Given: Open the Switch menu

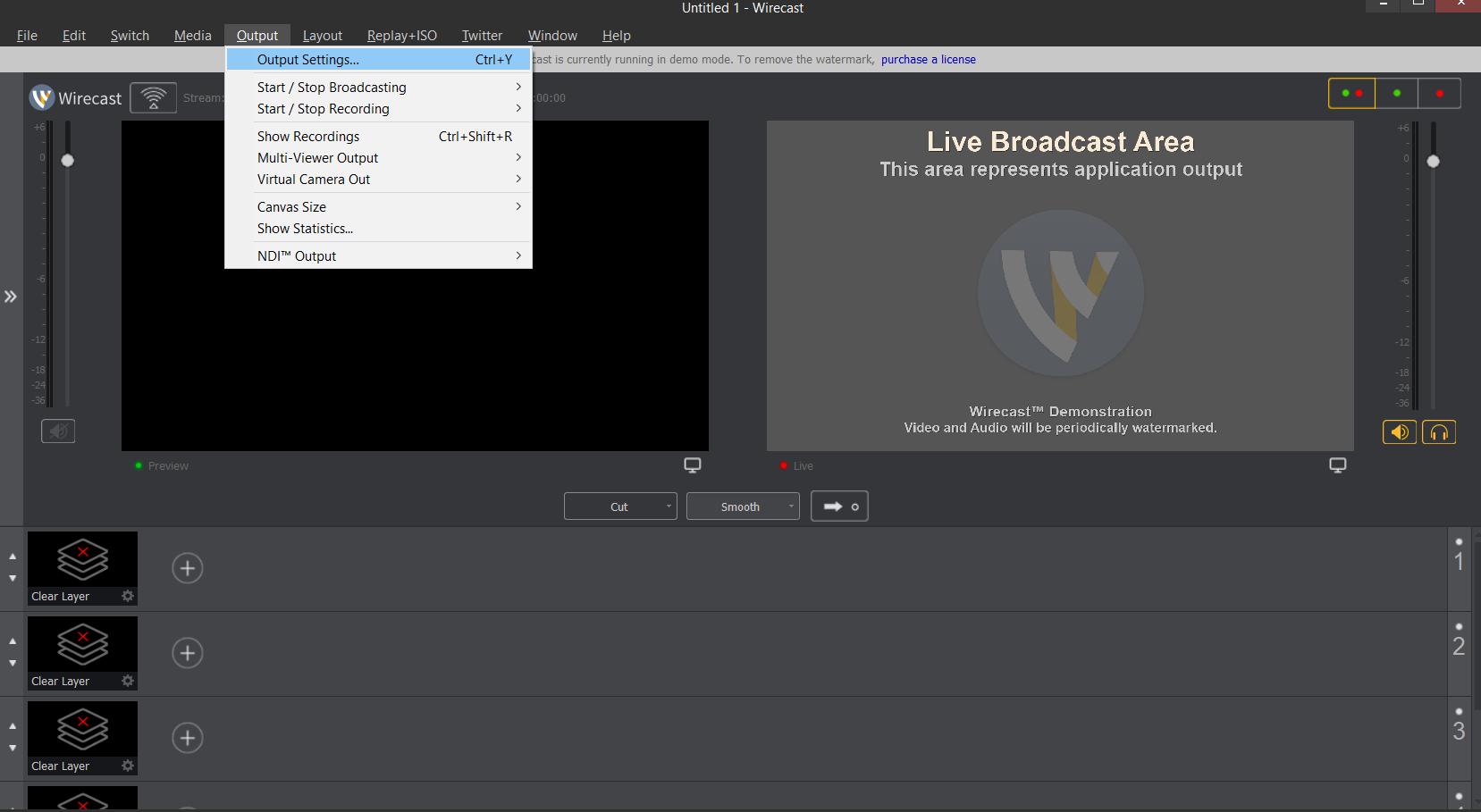Looking at the screenshot, I should [130, 36].
